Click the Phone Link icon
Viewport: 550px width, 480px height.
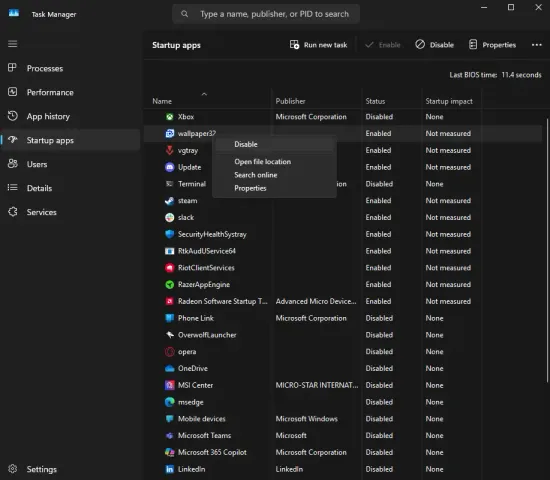(x=169, y=318)
